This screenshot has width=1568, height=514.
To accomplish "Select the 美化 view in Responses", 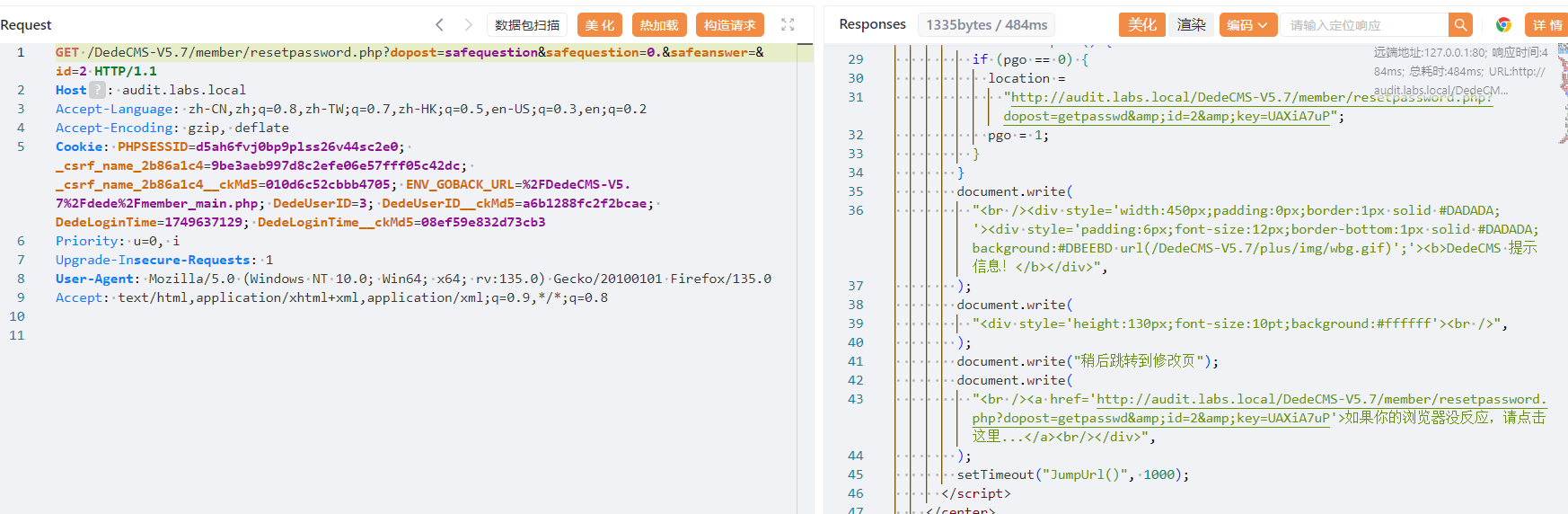I will point(1142,25).
